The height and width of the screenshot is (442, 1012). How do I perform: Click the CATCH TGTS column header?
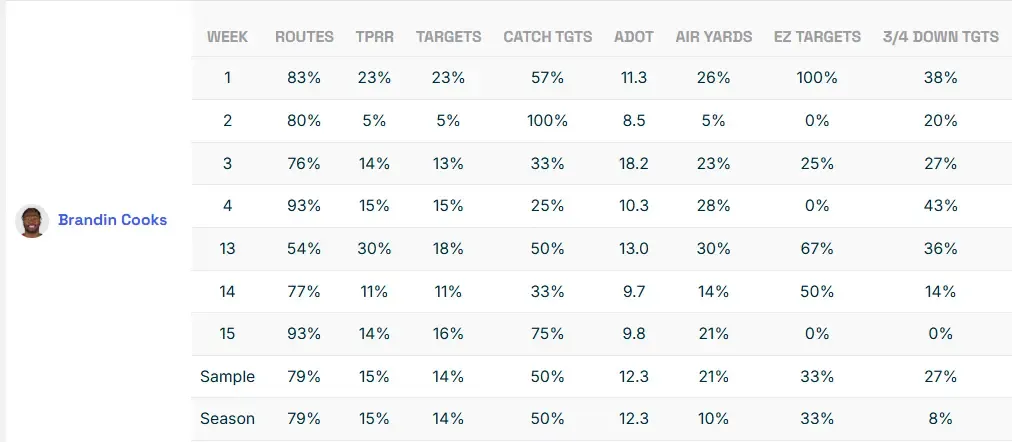(547, 37)
